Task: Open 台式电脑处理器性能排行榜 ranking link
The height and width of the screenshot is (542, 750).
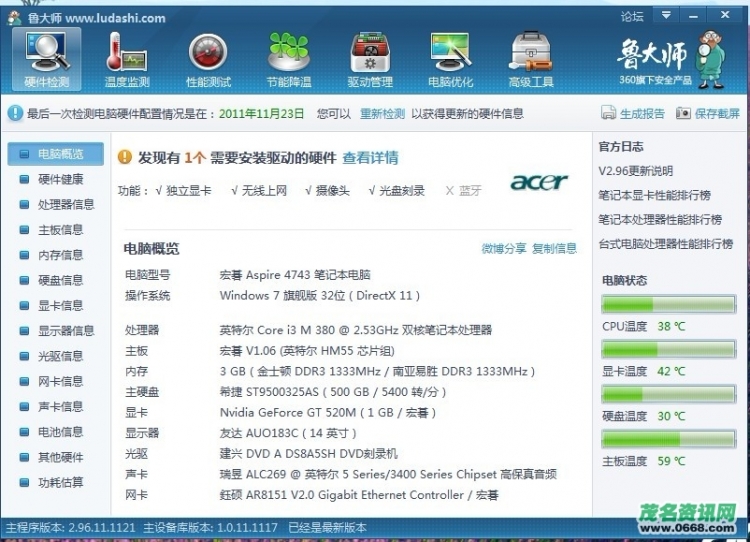Action: (666, 244)
